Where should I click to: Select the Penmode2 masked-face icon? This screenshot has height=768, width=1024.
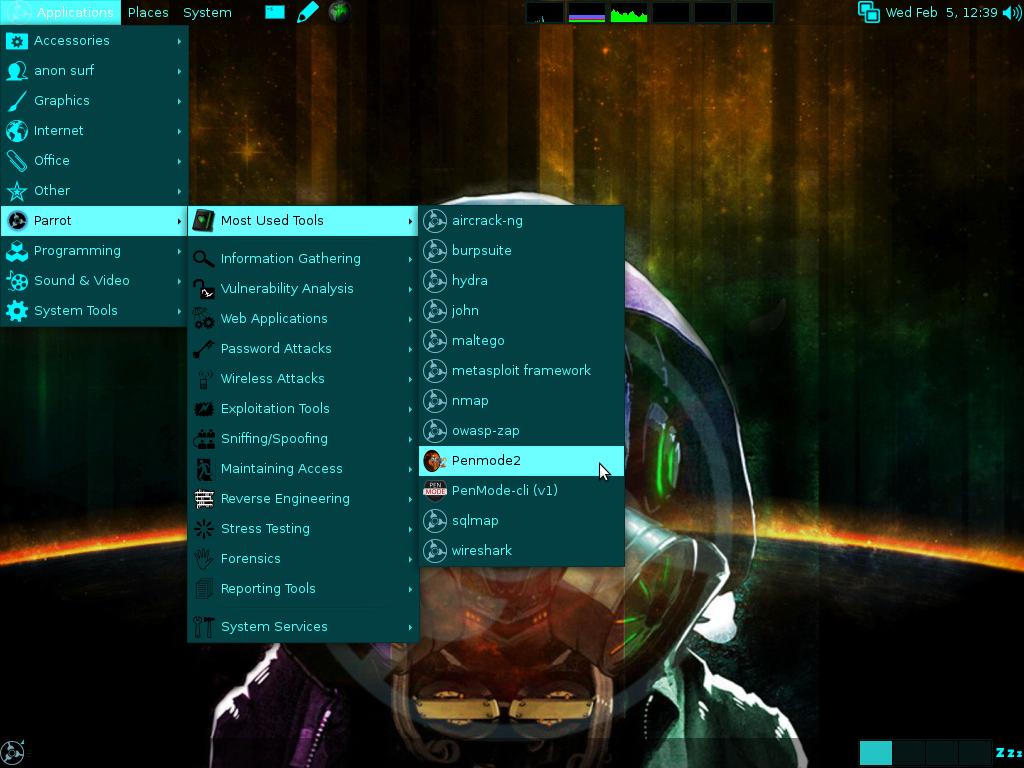click(434, 461)
